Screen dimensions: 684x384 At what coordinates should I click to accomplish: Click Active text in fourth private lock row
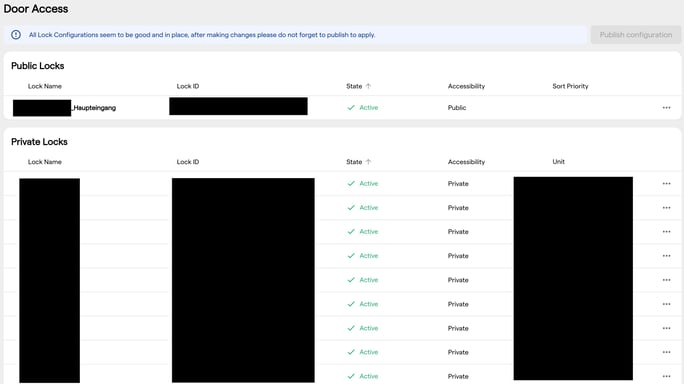(369, 256)
